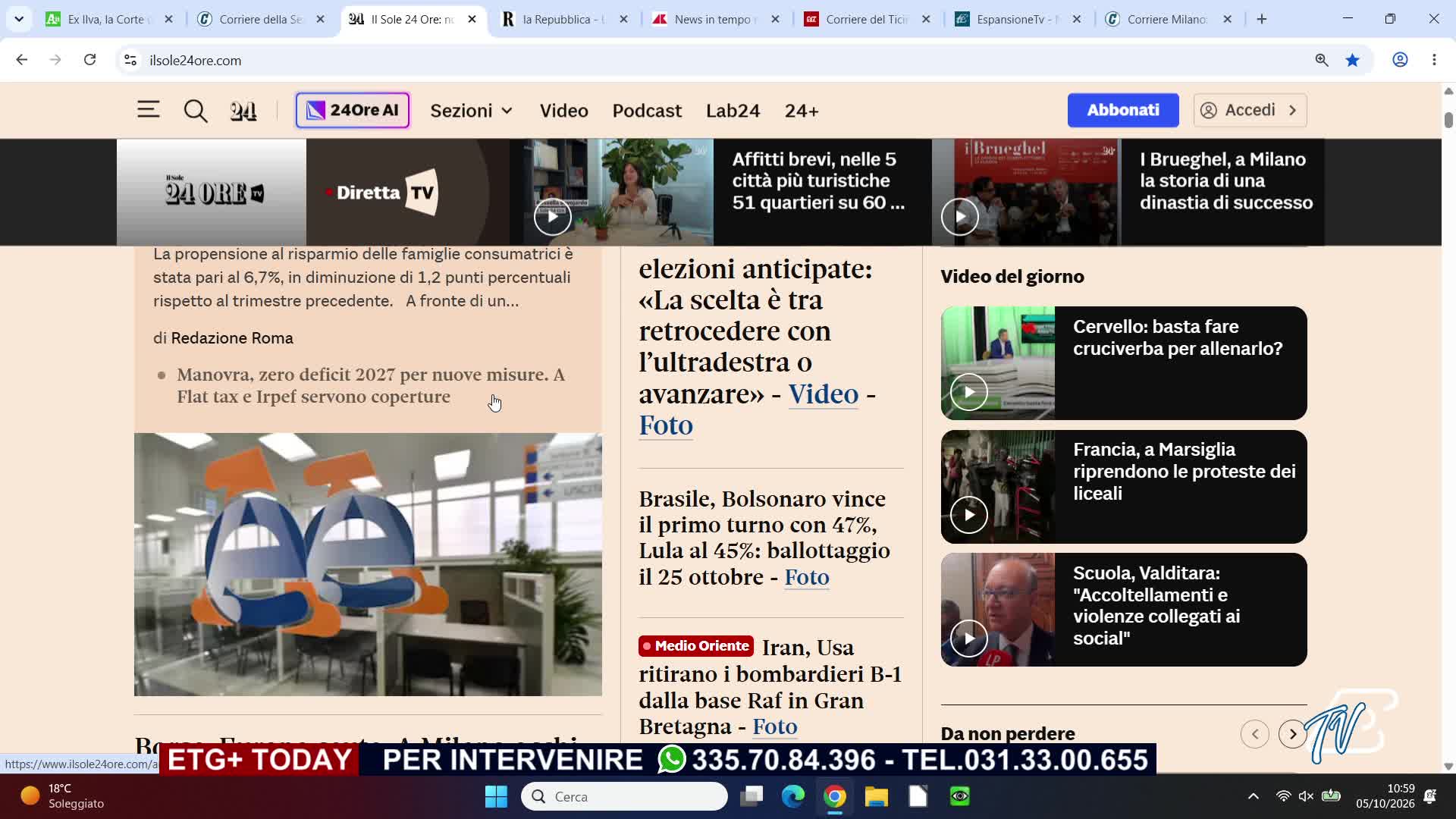Open the 24Ore AI button
Screen dimensions: 1456x819
tap(353, 110)
